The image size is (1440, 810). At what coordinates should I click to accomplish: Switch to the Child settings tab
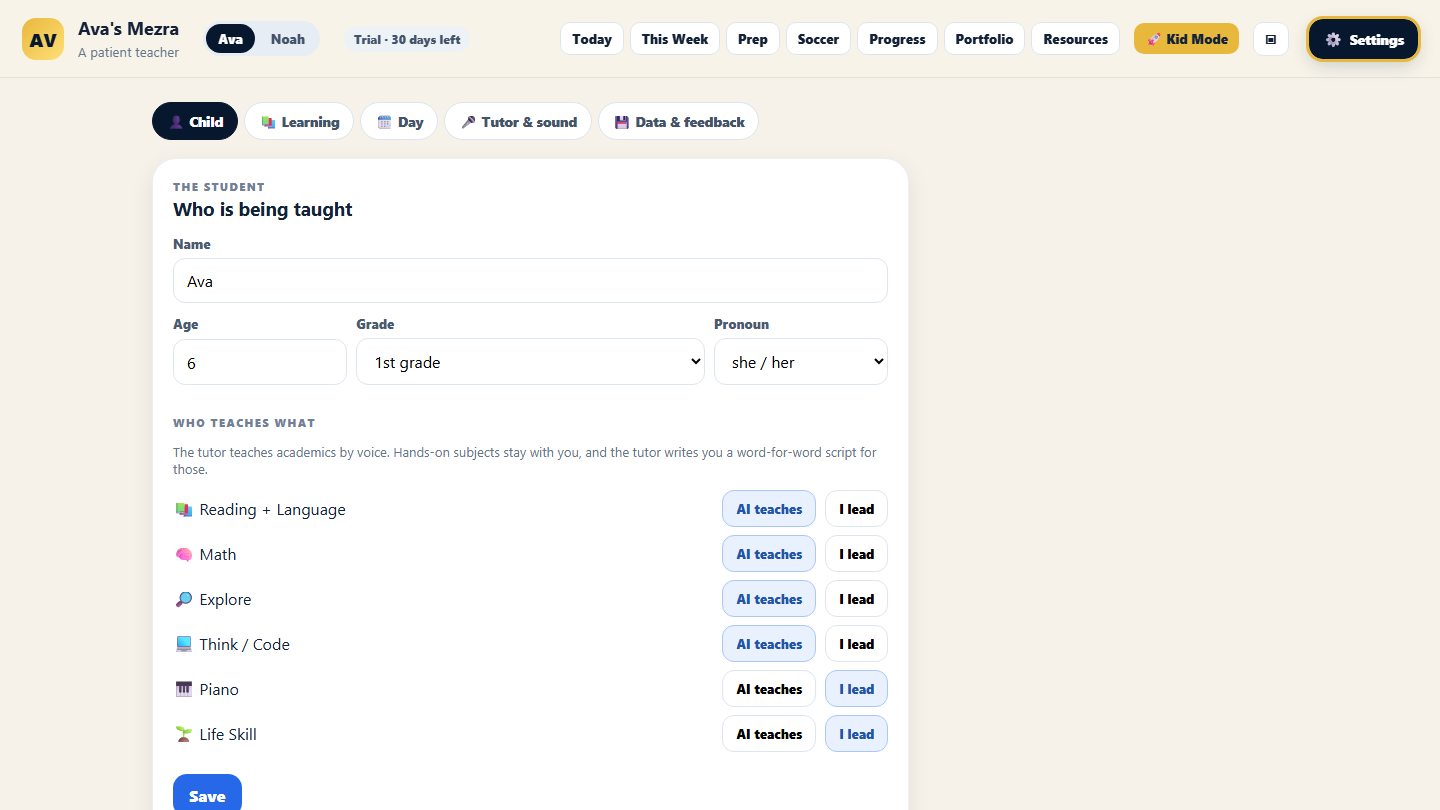coord(195,122)
